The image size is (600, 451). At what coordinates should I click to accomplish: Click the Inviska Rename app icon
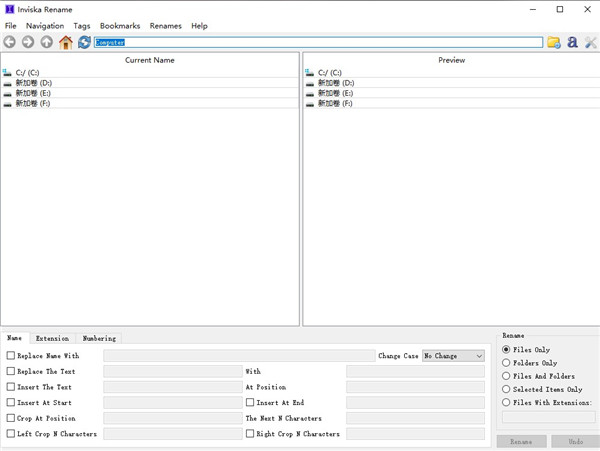[10, 9]
